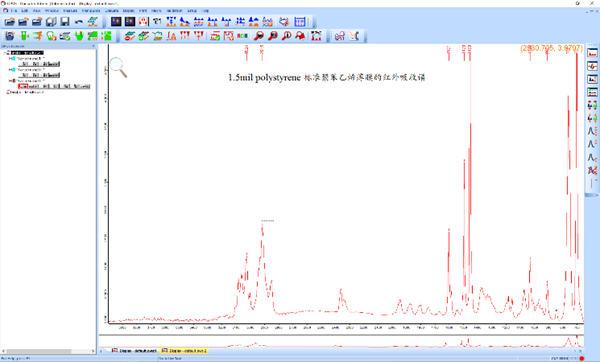Toggle the red-highlighted data block in browser tree
The width and height of the screenshot is (600, 362).
23,86
